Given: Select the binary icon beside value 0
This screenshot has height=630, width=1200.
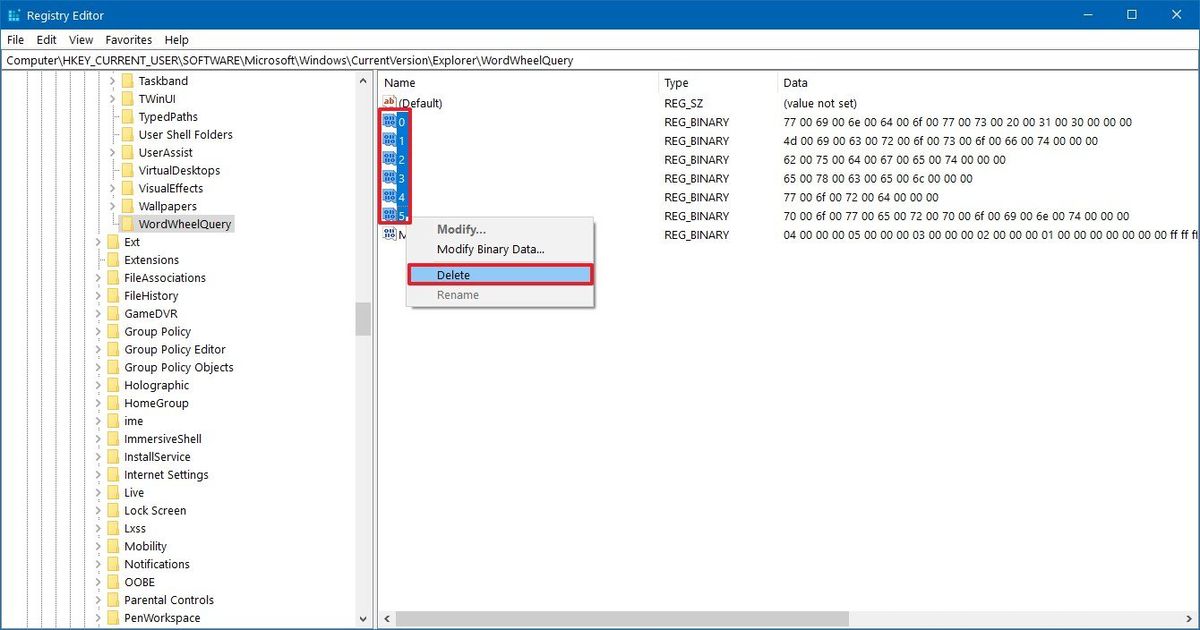Looking at the screenshot, I should (x=391, y=122).
